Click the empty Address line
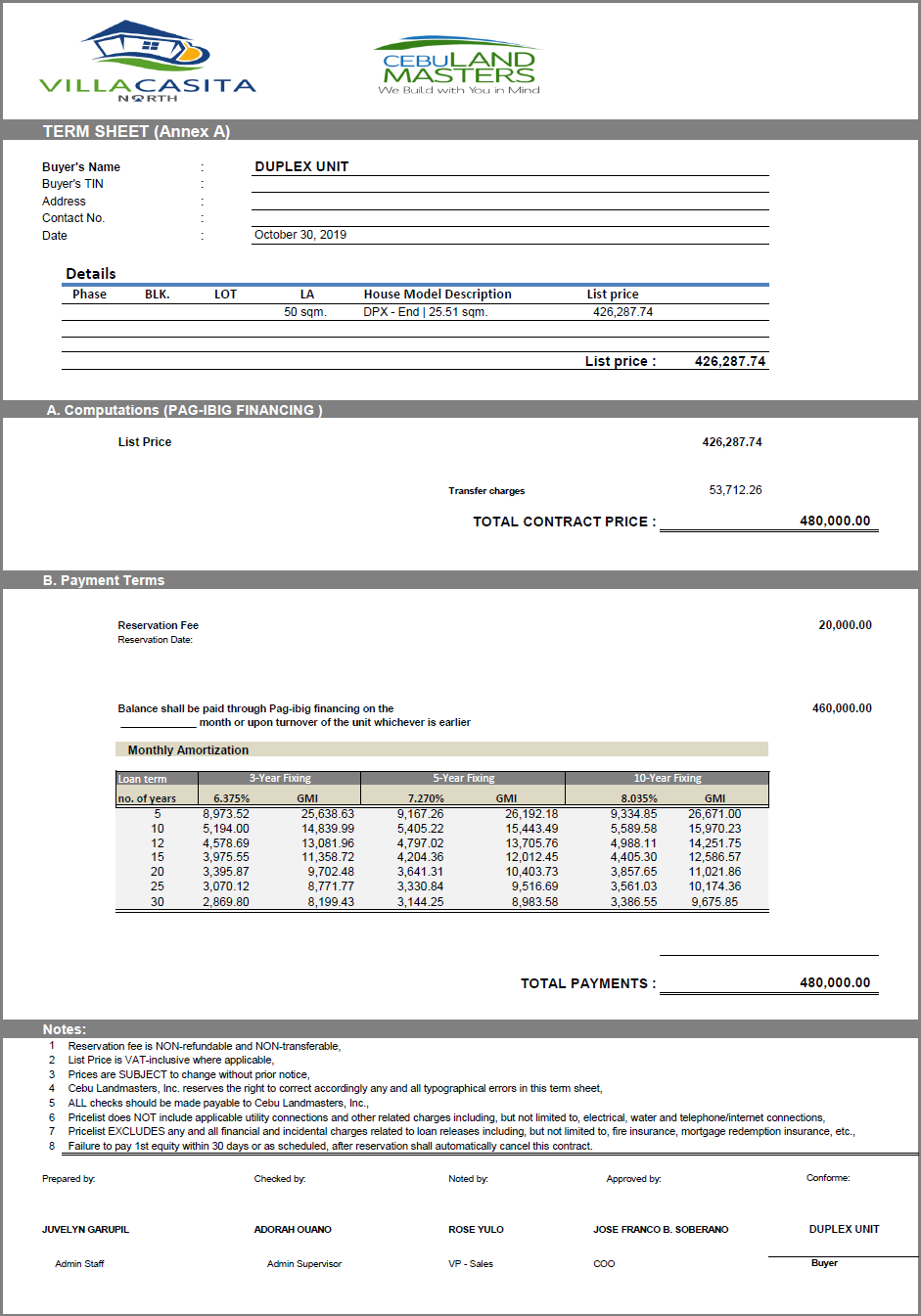The width and height of the screenshot is (921, 1316). 510,202
